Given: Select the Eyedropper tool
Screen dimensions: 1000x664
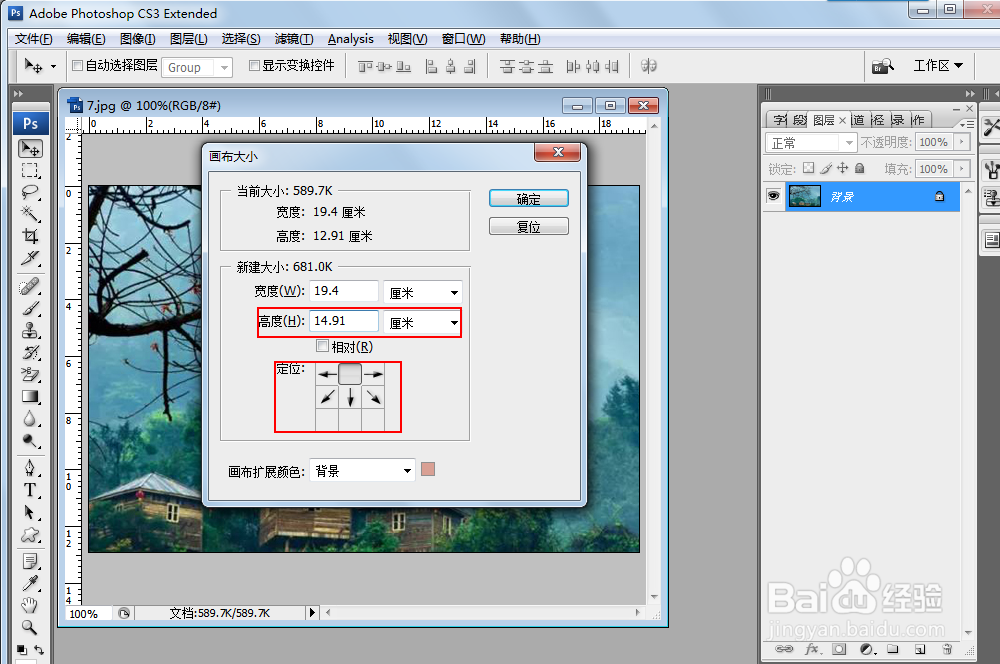Looking at the screenshot, I should (31, 582).
